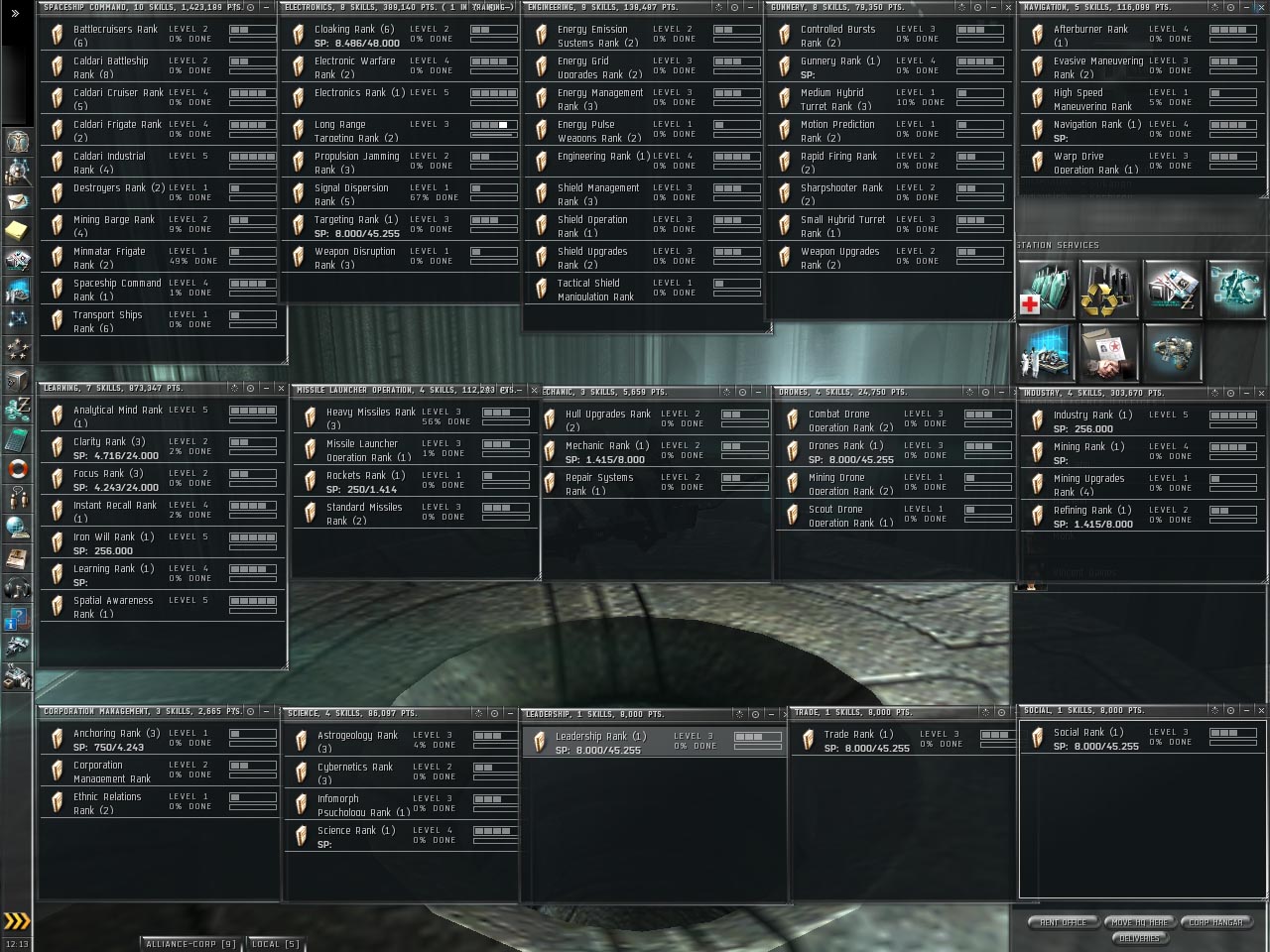Toggle pin on the Learning skills window
Screen dimensions: 1270x952
point(234,389)
